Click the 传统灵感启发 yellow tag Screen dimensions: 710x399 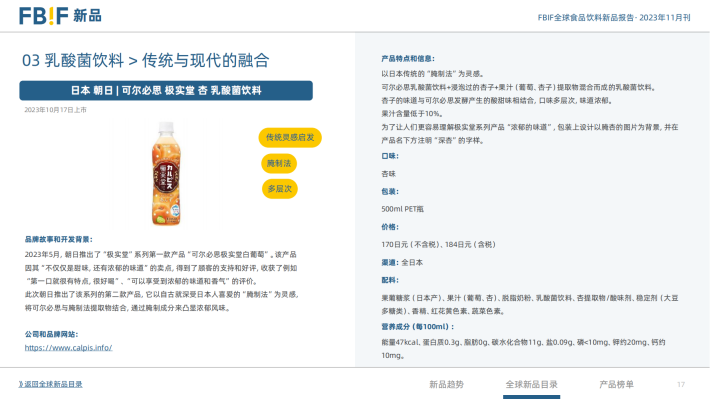pos(290,137)
